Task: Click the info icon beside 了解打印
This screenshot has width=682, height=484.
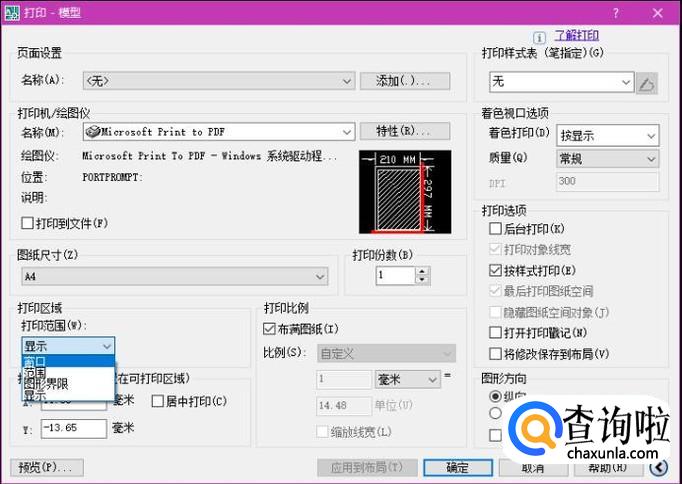Action: click(539, 38)
